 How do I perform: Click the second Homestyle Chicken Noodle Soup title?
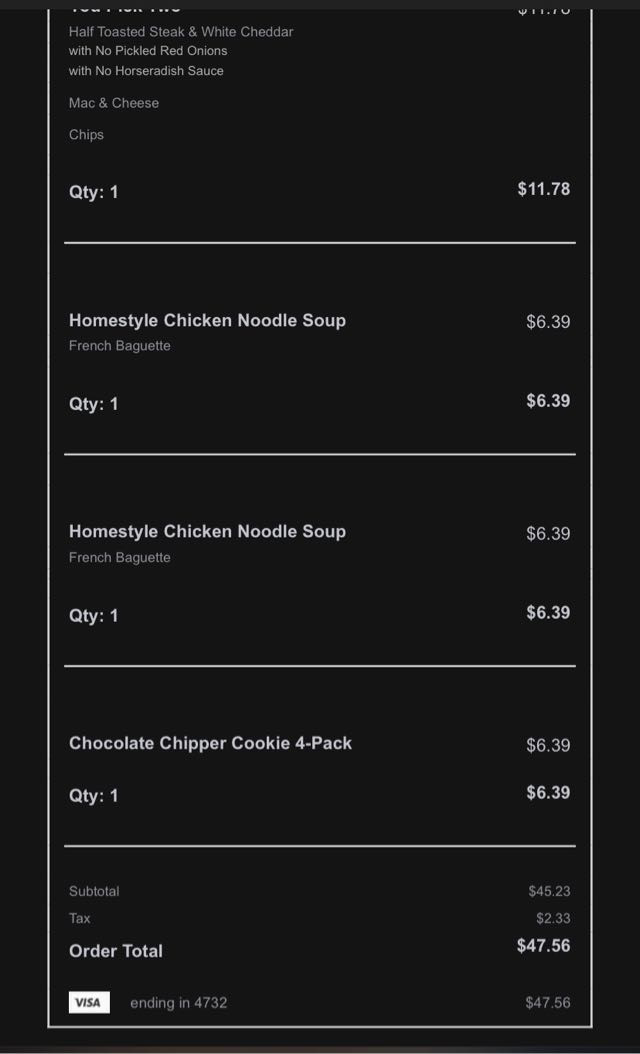tap(207, 531)
